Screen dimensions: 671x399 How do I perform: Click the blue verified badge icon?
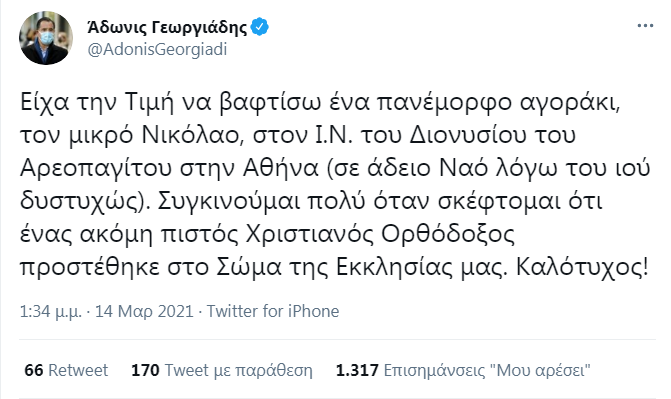pos(259,27)
